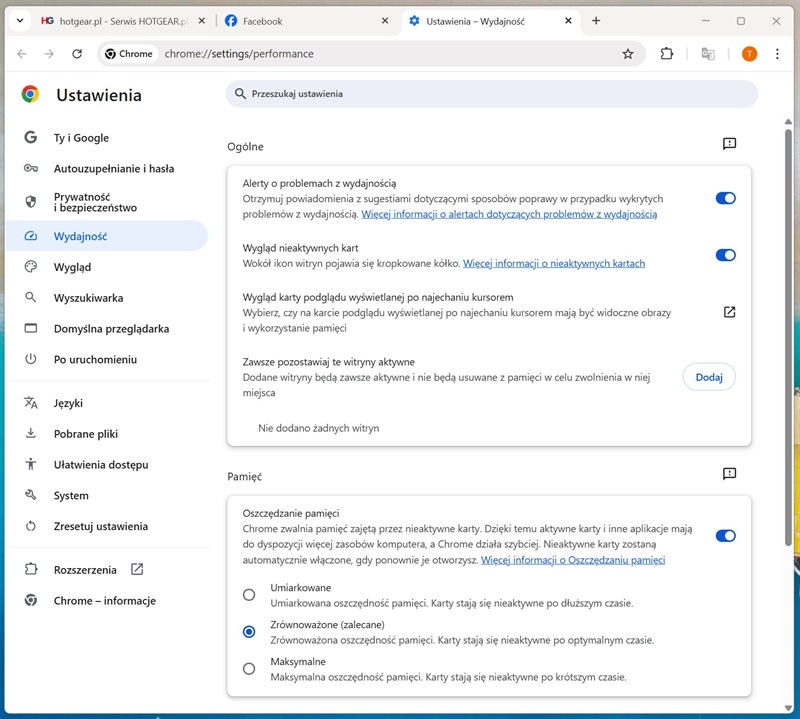Click the Google Translate icon in toolbar

[x=708, y=54]
